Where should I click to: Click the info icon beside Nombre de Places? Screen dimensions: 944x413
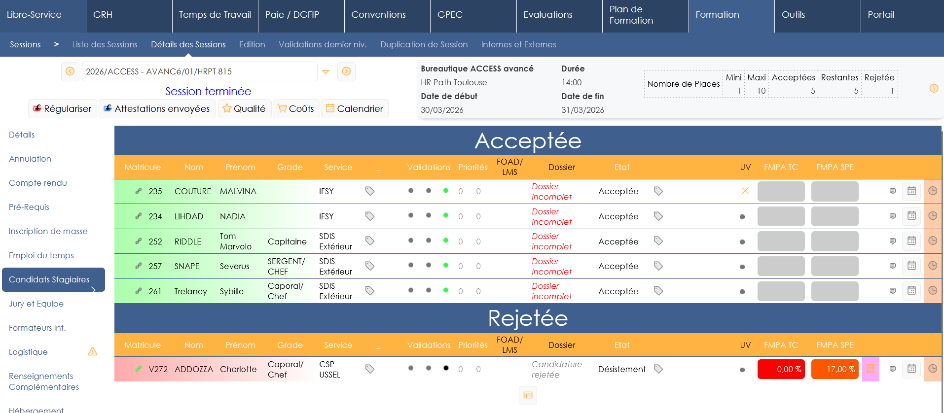point(934,88)
